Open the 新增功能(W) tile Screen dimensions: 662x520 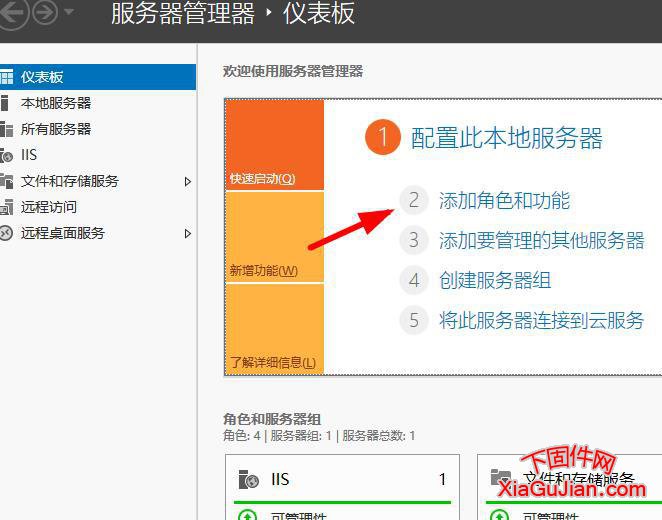pos(274,237)
